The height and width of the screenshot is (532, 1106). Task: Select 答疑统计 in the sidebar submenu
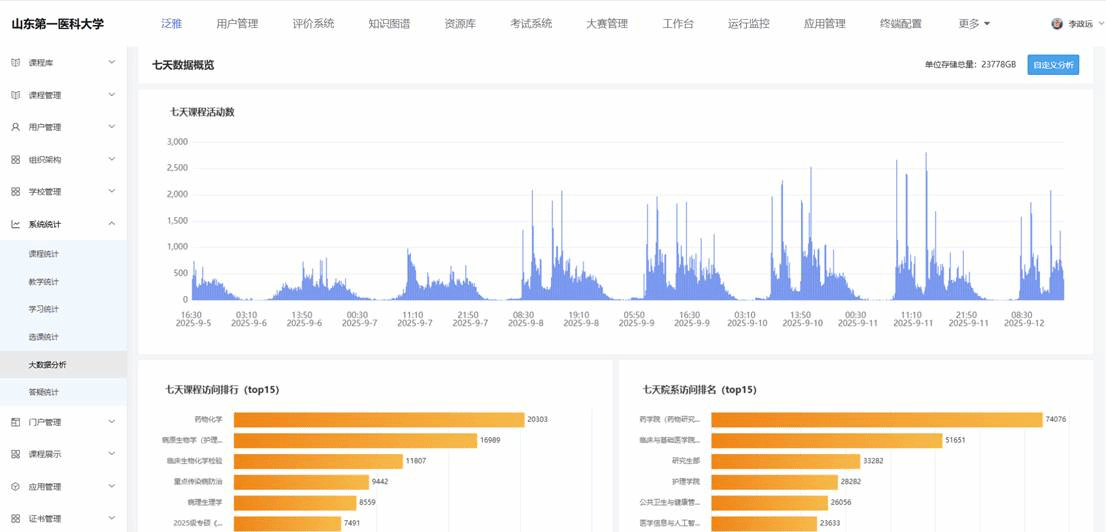[43, 391]
